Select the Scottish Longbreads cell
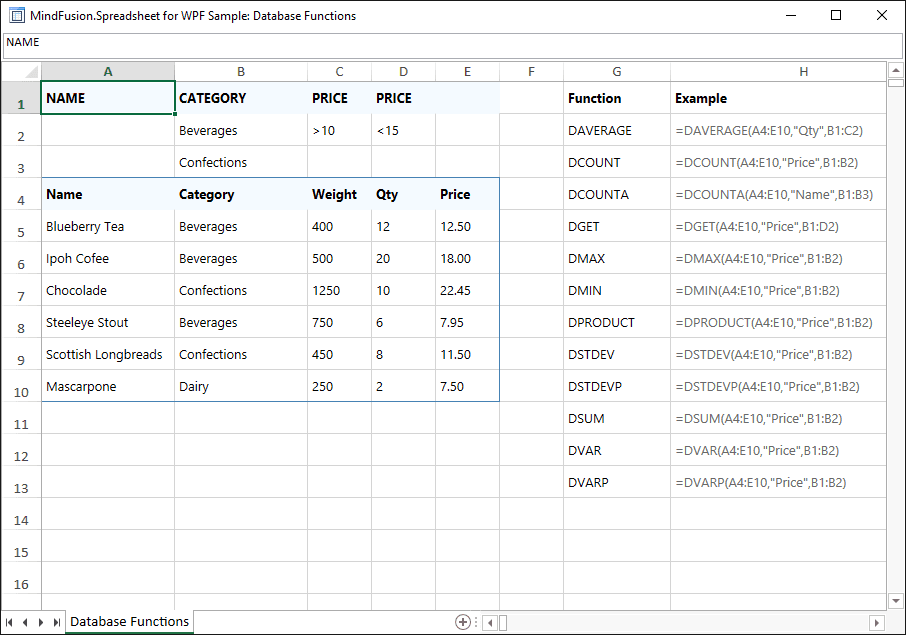 click(x=108, y=354)
